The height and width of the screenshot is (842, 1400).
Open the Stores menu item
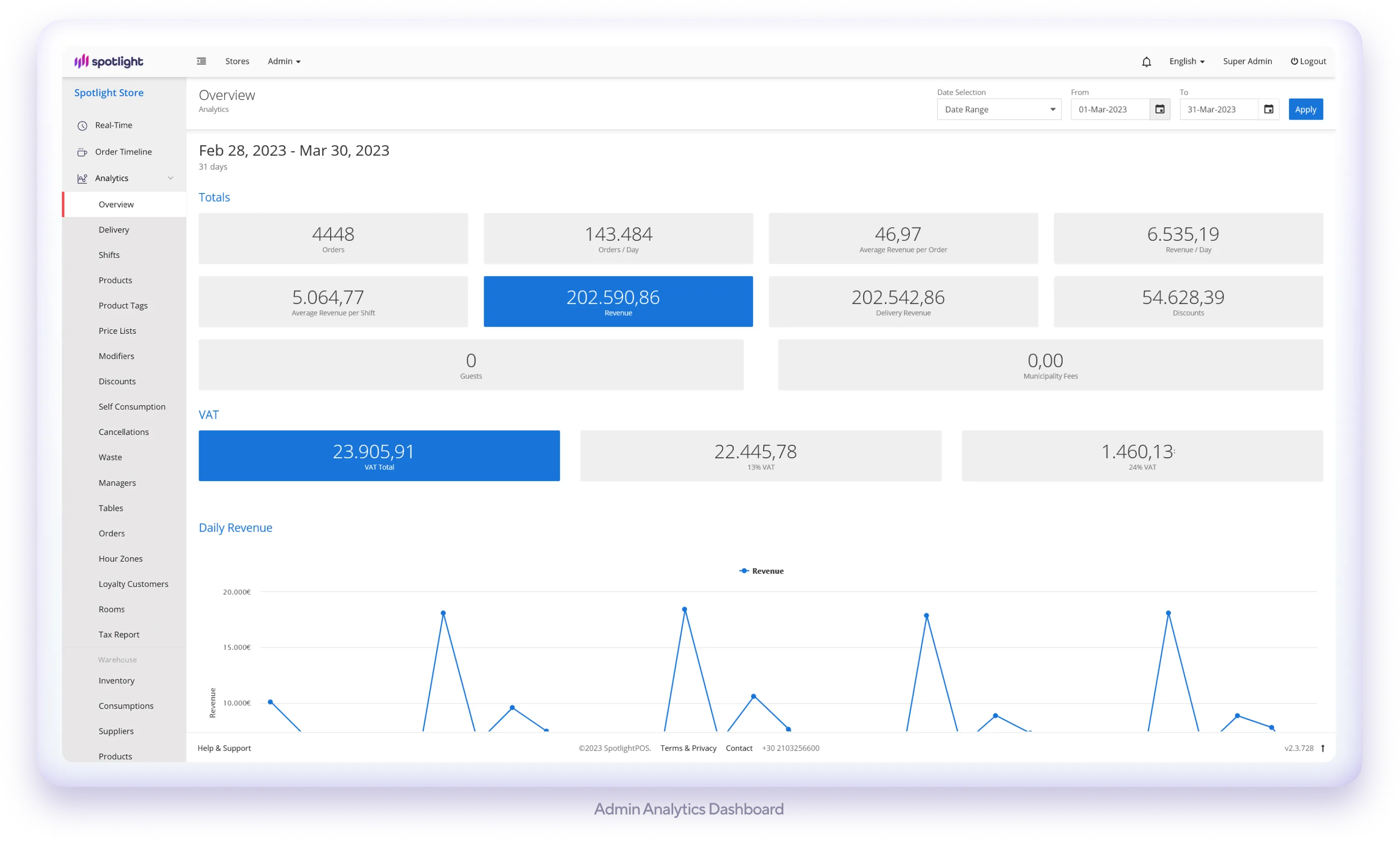[237, 61]
